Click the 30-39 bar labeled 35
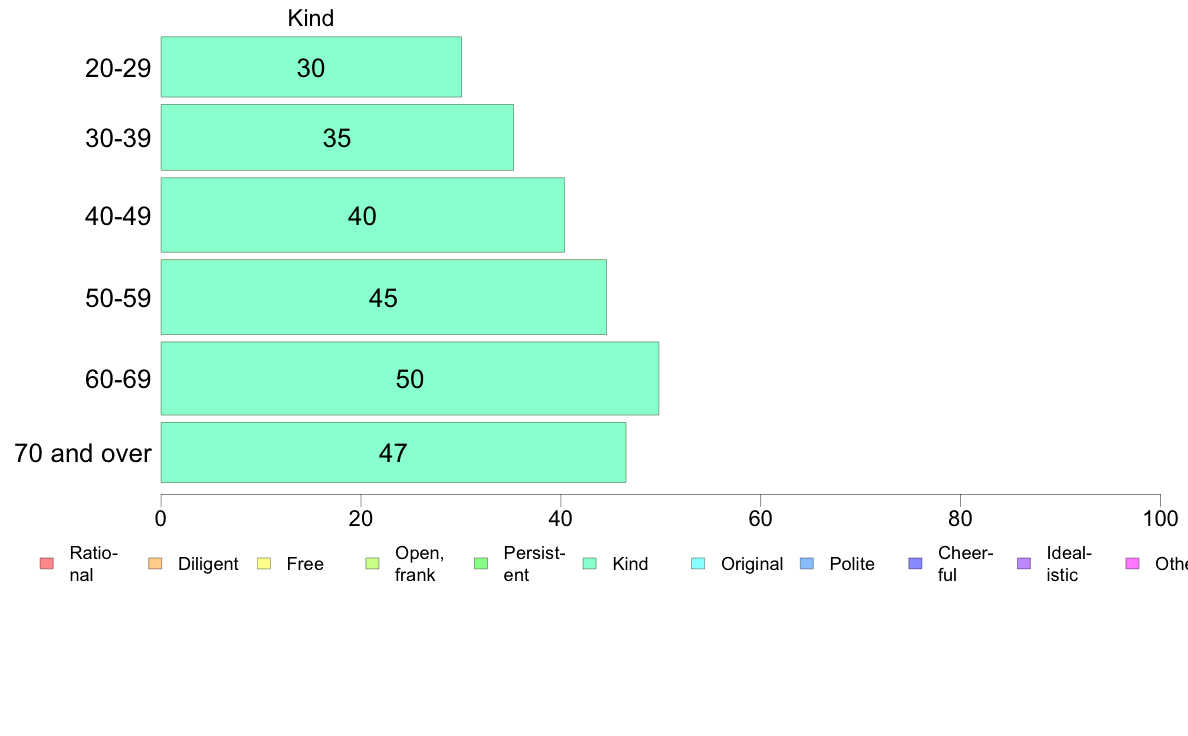 pyautogui.click(x=337, y=137)
